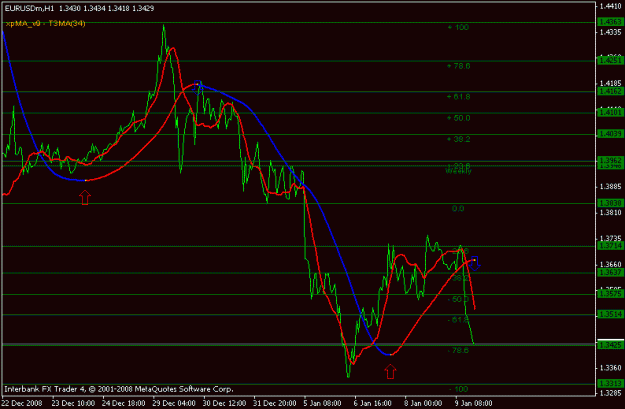Viewport: 625px width, 409px height.
Task: Click the 23 Dec 10:00 time label
Action: point(73,403)
